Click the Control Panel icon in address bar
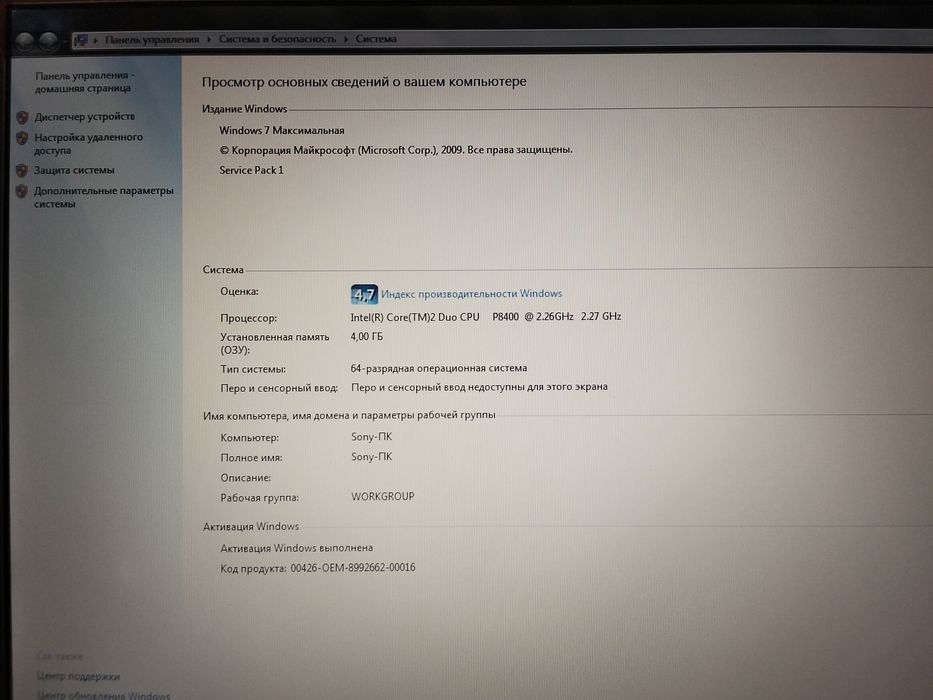Image resolution: width=933 pixels, height=700 pixels. (x=81, y=40)
